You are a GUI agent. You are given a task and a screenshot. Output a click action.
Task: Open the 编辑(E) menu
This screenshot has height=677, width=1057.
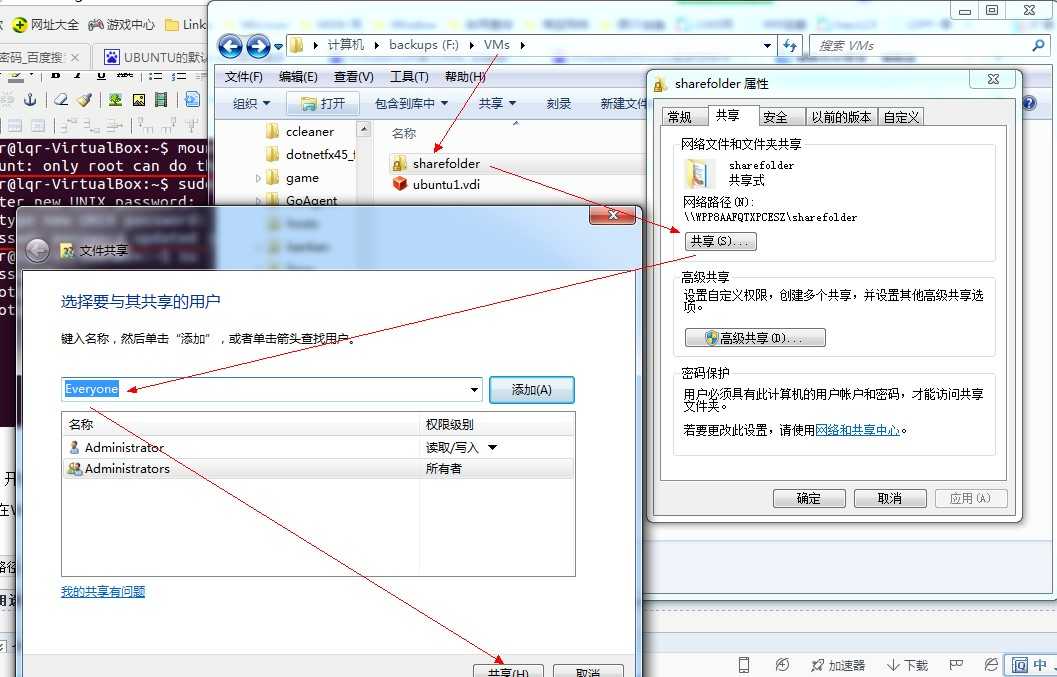(298, 77)
